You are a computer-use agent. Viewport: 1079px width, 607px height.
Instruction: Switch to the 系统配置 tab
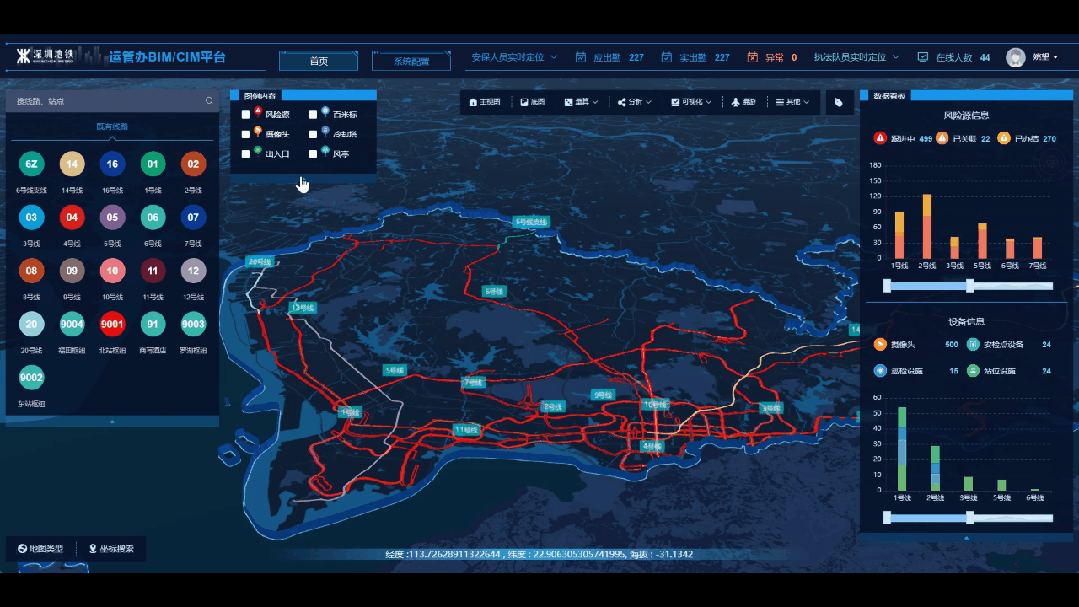(412, 61)
